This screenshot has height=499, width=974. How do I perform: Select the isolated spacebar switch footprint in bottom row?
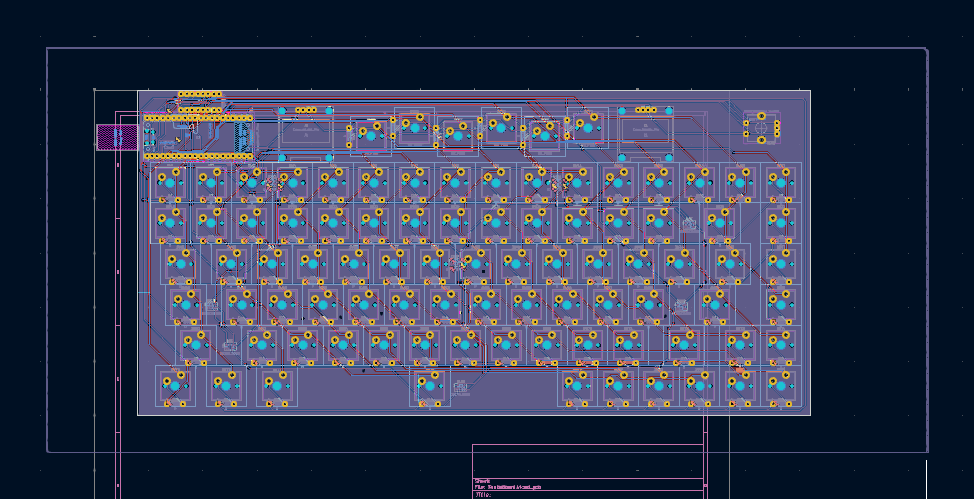pos(429,385)
